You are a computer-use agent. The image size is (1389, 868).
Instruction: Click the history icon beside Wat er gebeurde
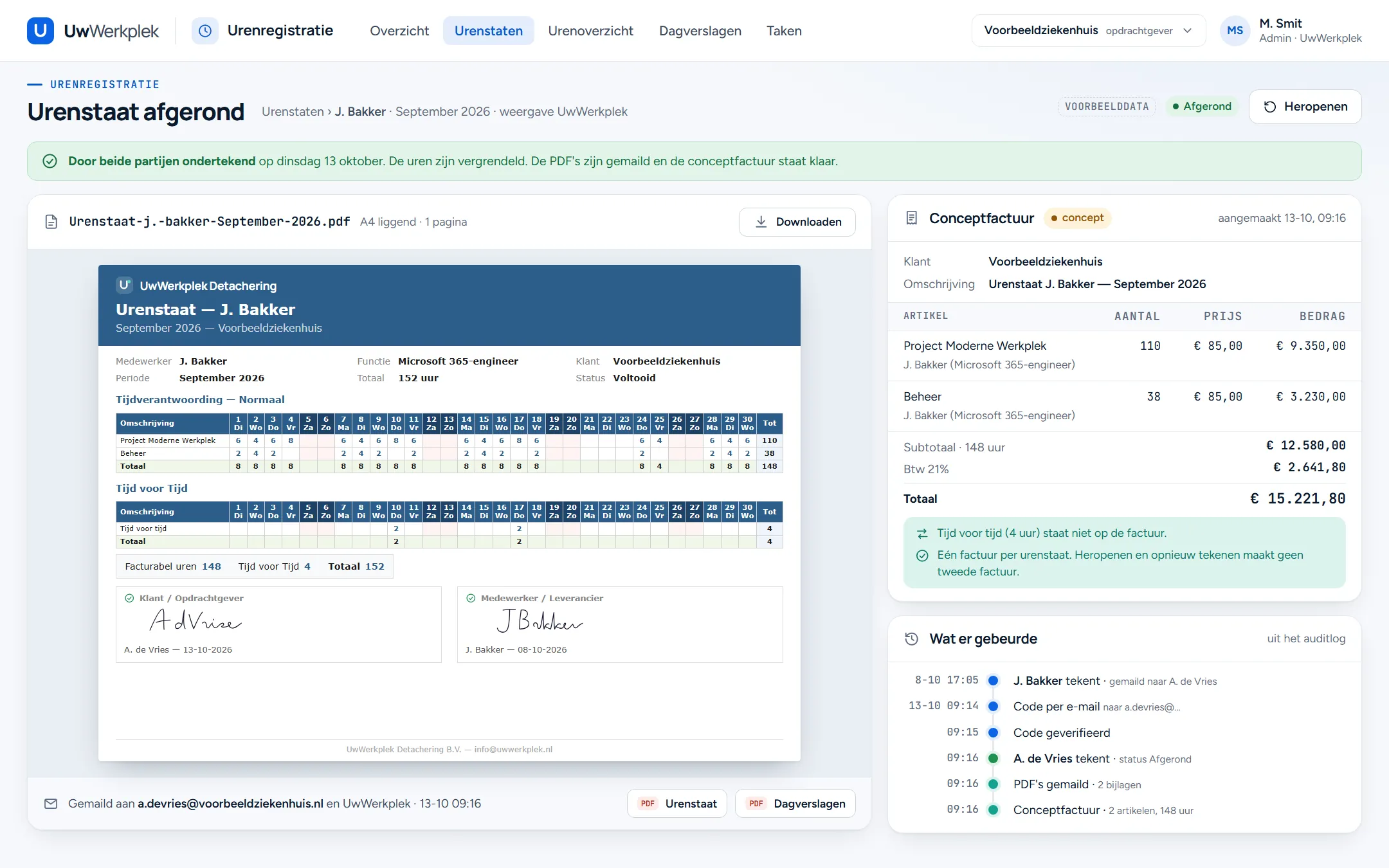tap(911, 638)
